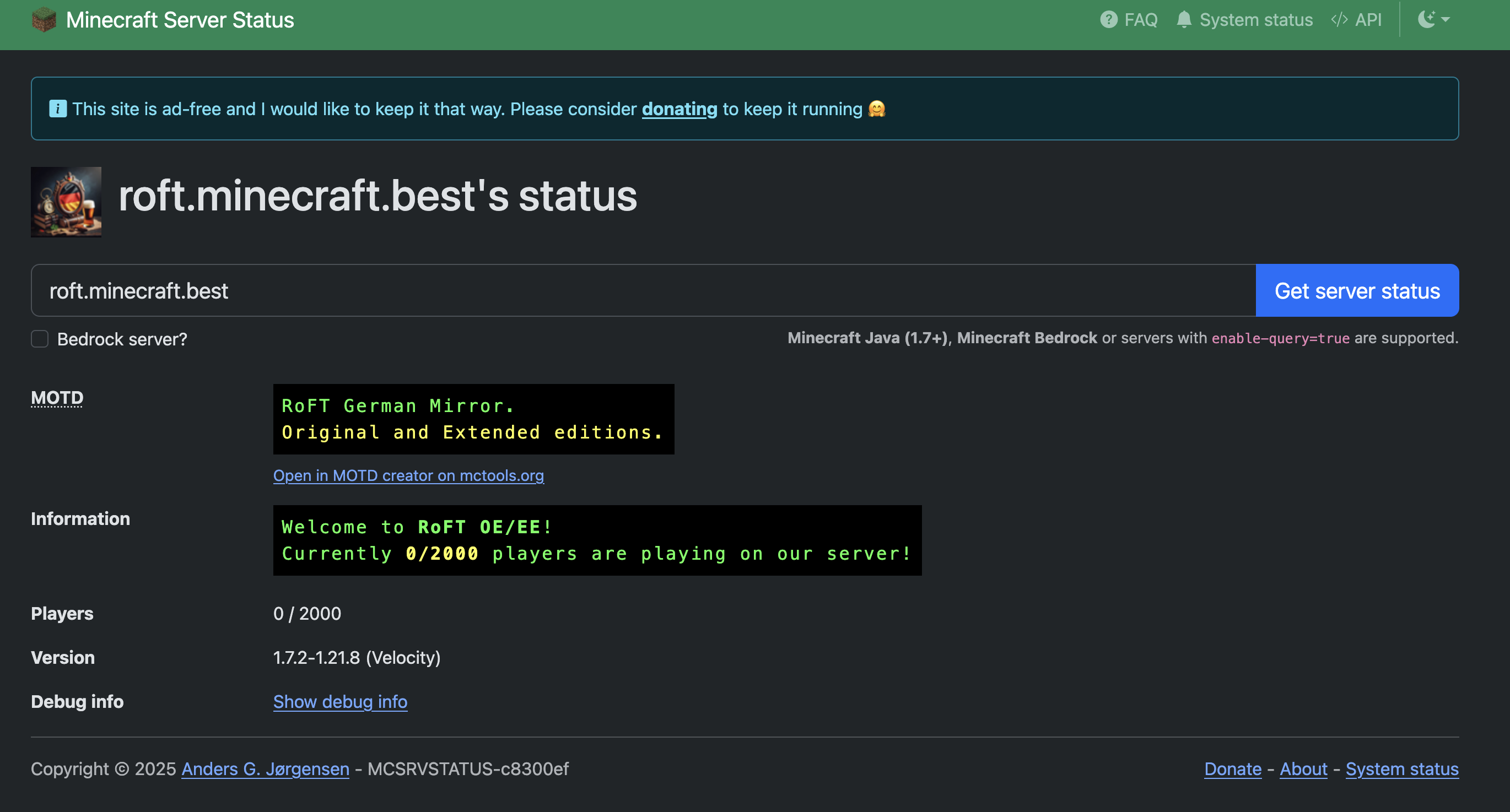Screen dimensions: 1510x812
Task: Click the 'Players' row label
Action: tap(62, 613)
